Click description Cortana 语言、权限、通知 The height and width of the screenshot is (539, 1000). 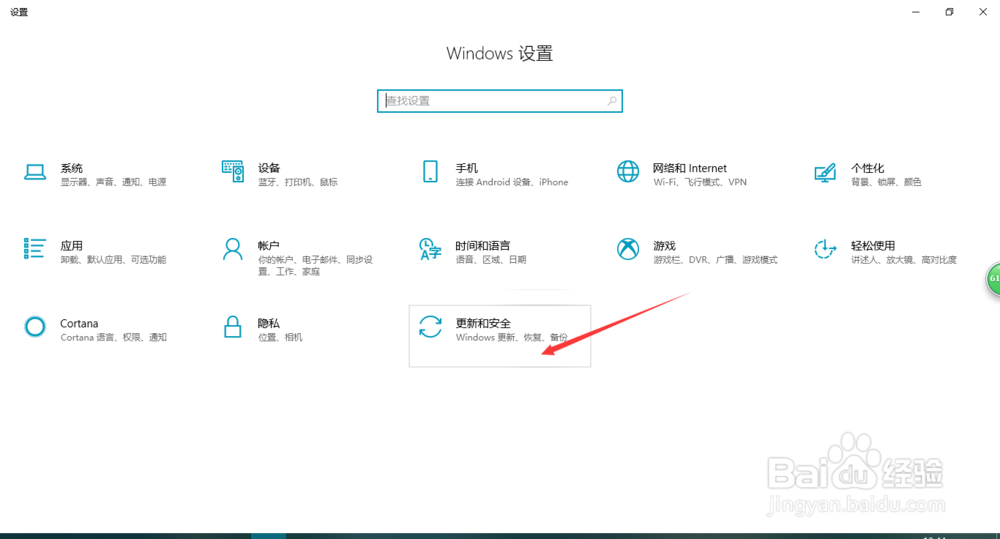click(114, 337)
